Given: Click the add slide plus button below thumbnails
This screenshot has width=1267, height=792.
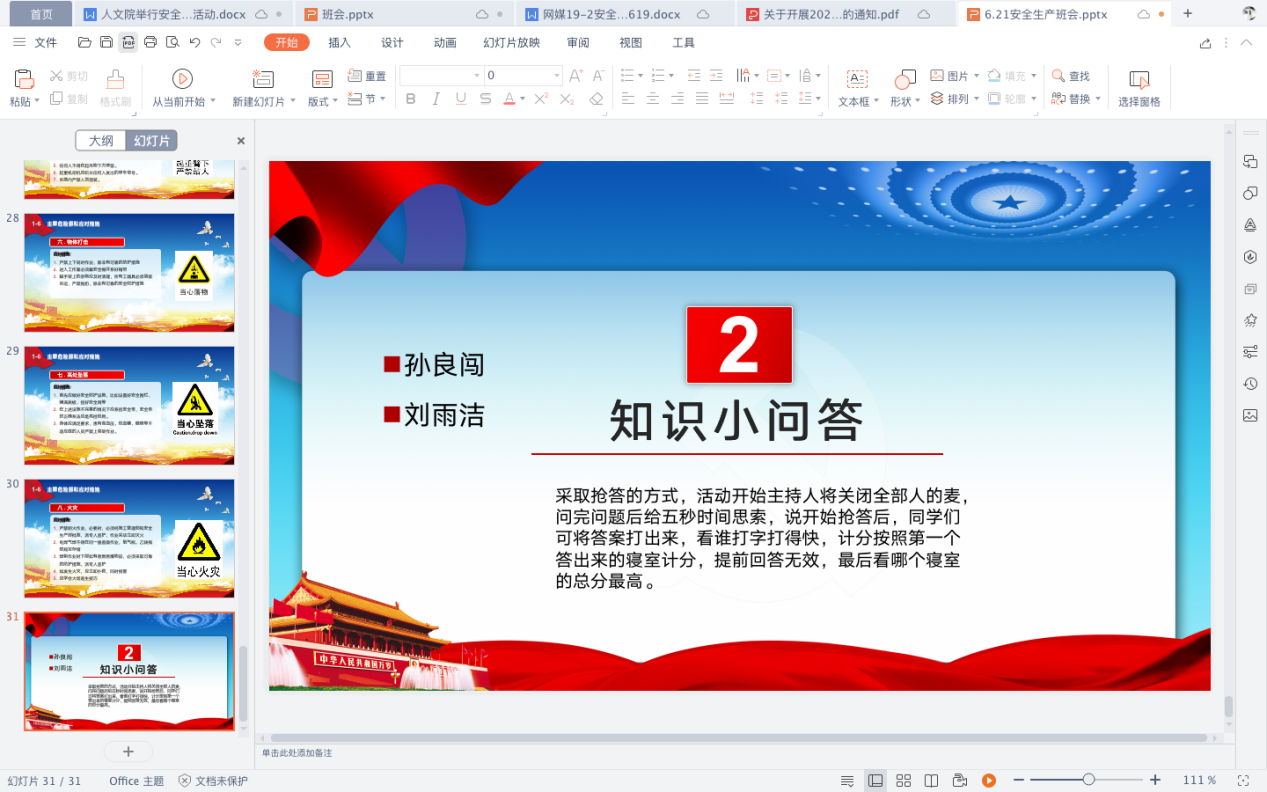Looking at the screenshot, I should click(x=128, y=751).
